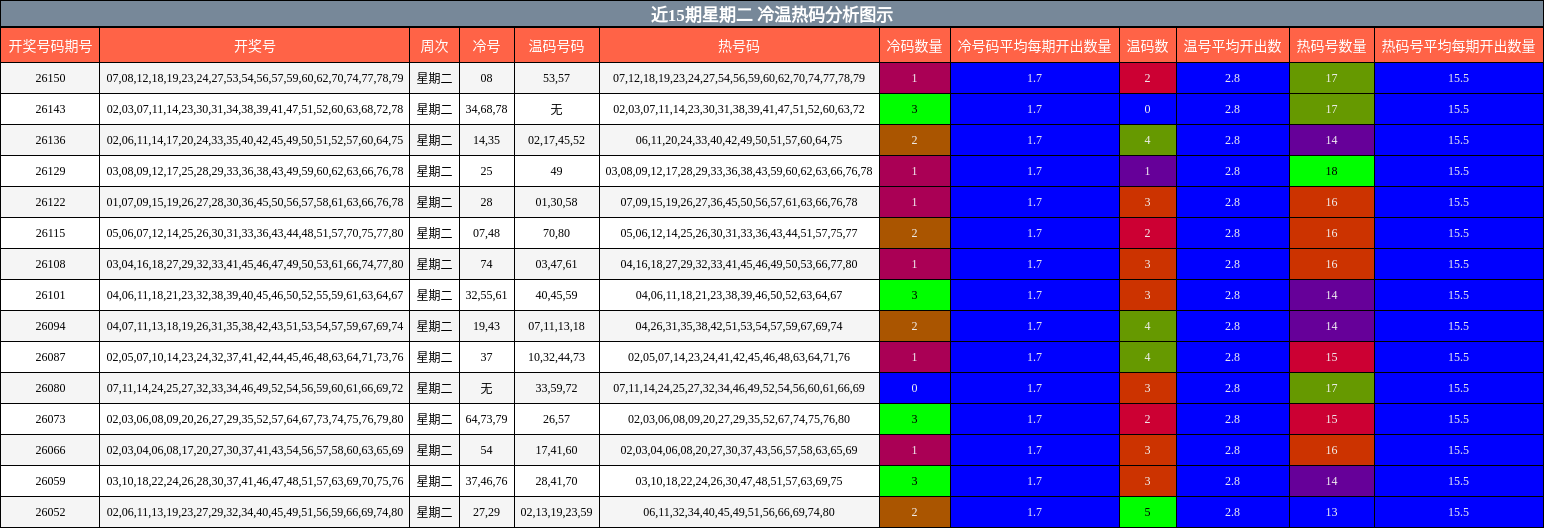Click the '热码号平均每期开出数量' header
This screenshot has width=1544, height=528.
[1458, 46]
